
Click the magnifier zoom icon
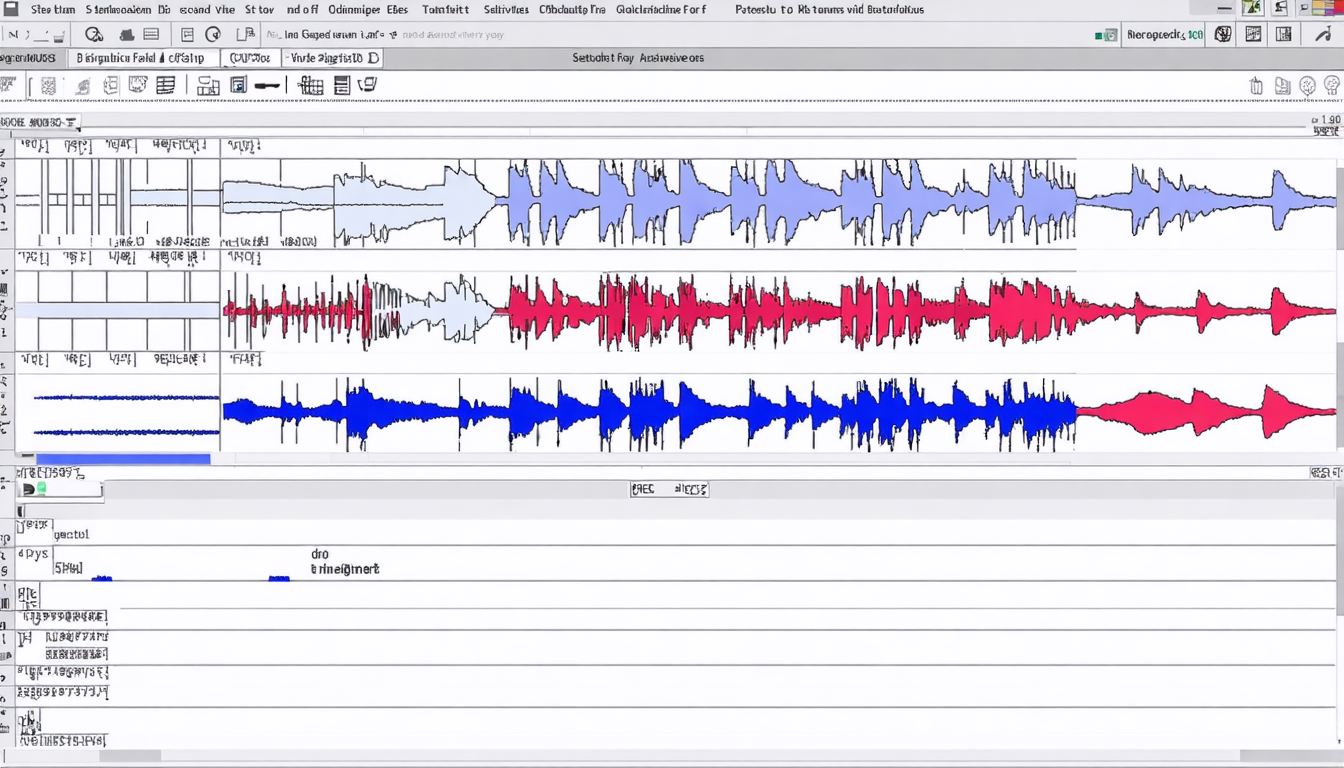[x=94, y=35]
